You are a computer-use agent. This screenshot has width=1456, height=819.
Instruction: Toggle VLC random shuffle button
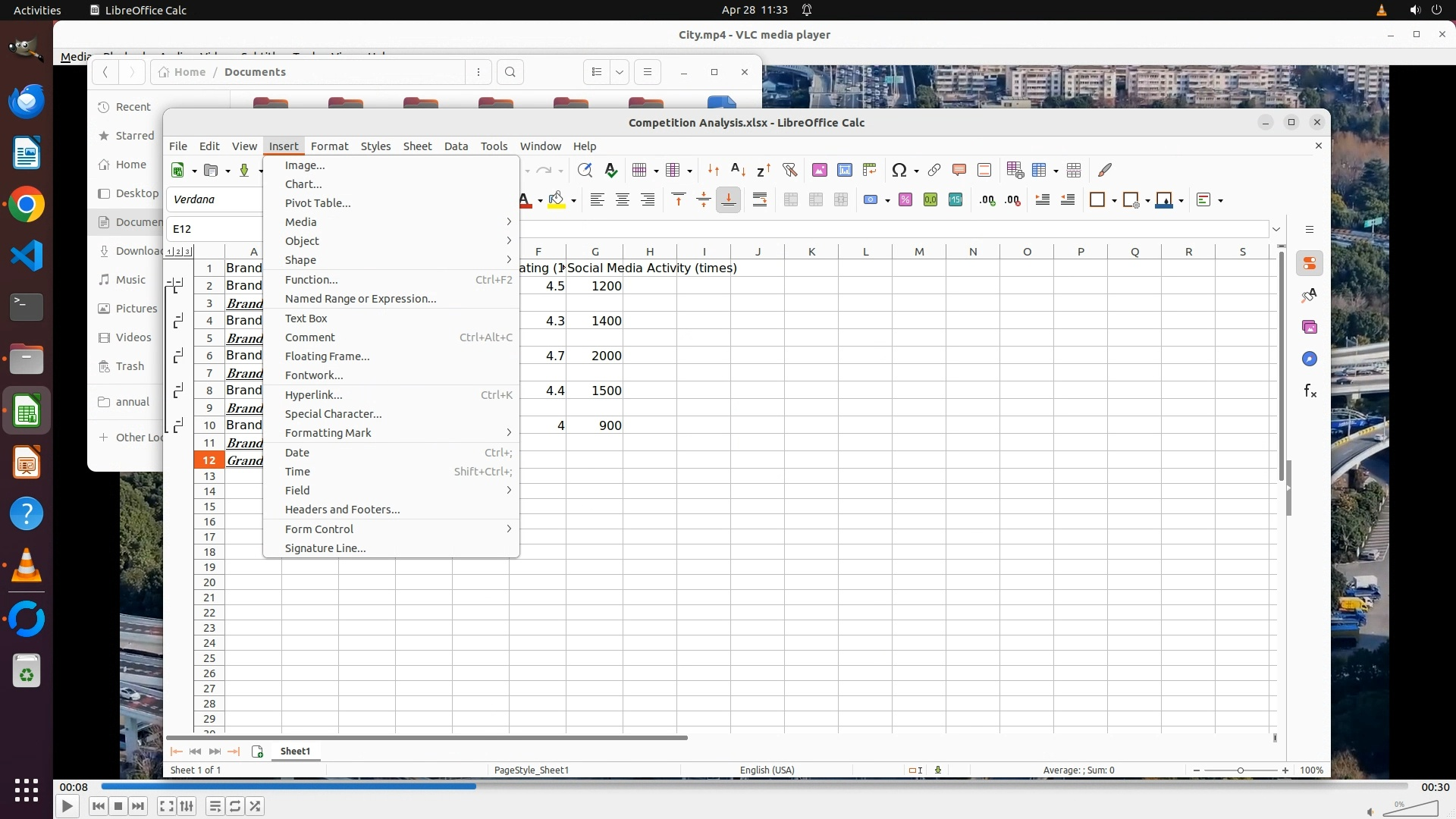(x=256, y=806)
